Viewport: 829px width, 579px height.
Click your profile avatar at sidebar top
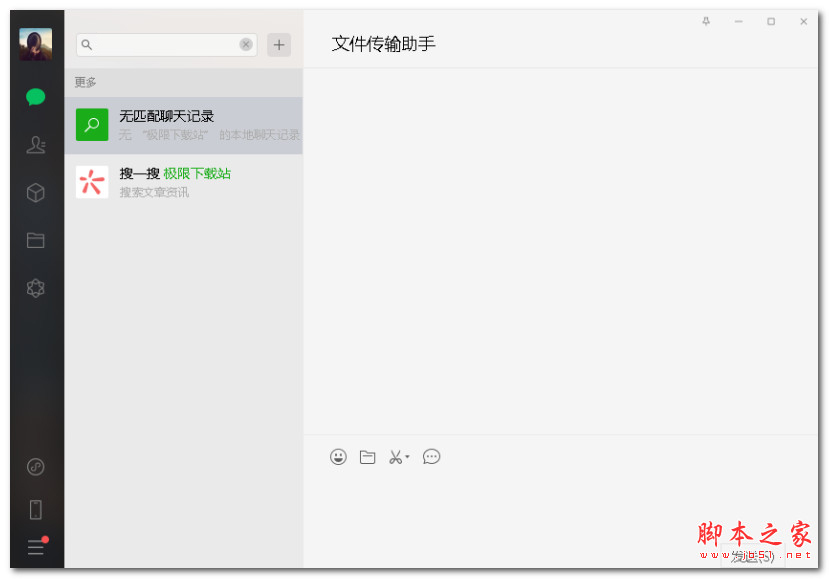point(35,43)
